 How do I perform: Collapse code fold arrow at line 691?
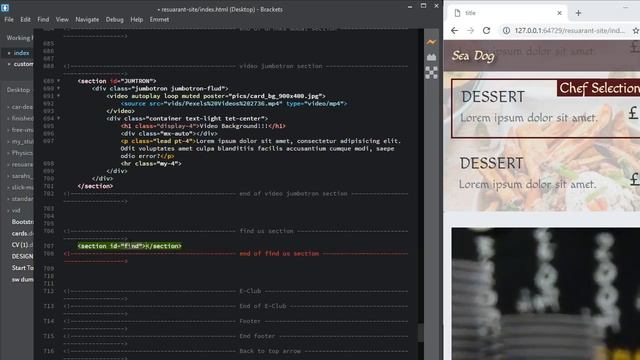[58, 96]
